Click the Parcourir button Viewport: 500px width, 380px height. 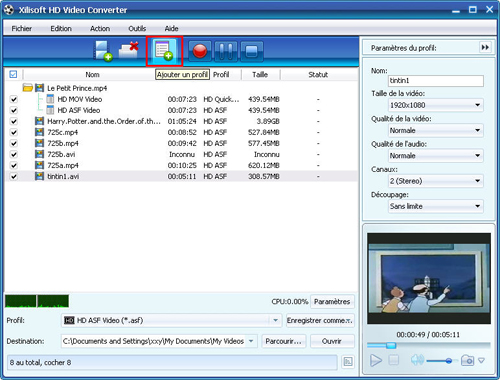click(x=283, y=341)
